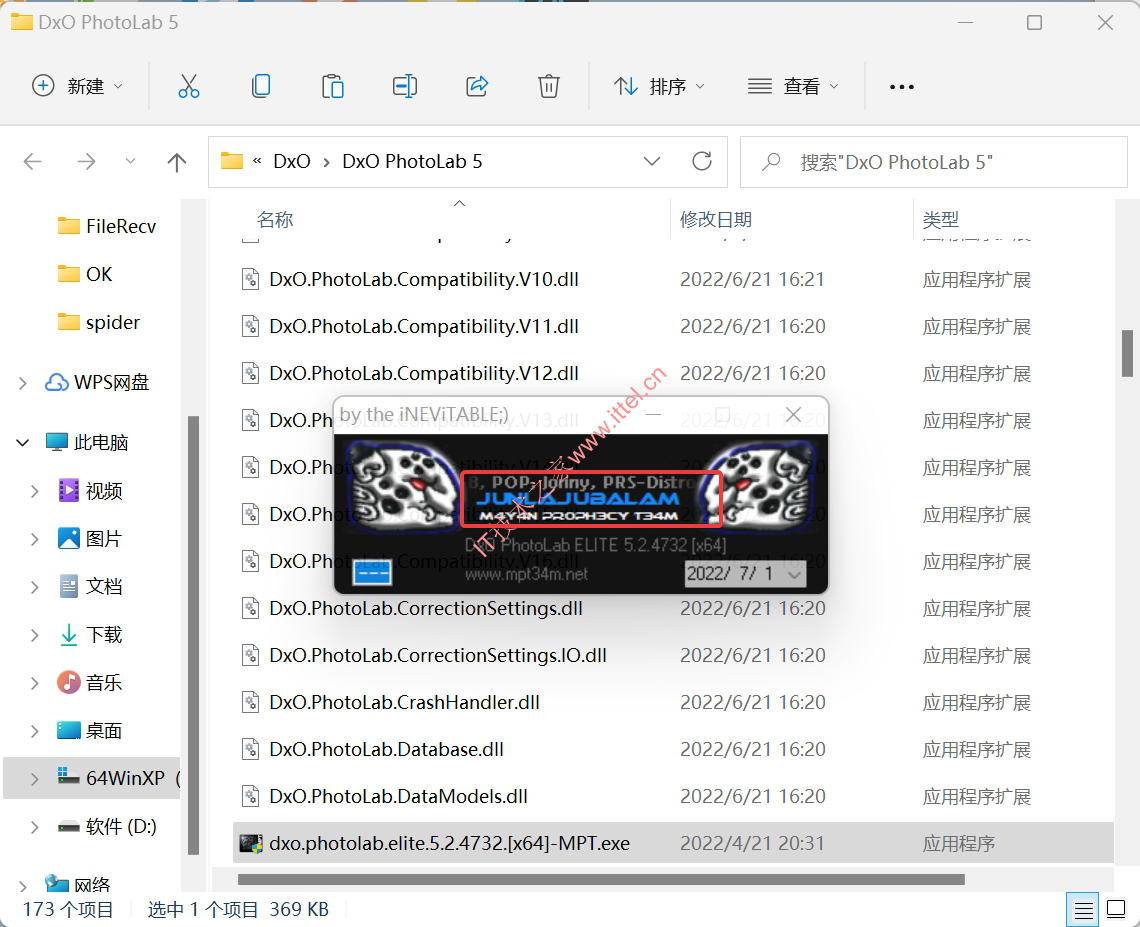The image size is (1140, 927).
Task: Open the three-dot more options menu
Action: [x=902, y=87]
